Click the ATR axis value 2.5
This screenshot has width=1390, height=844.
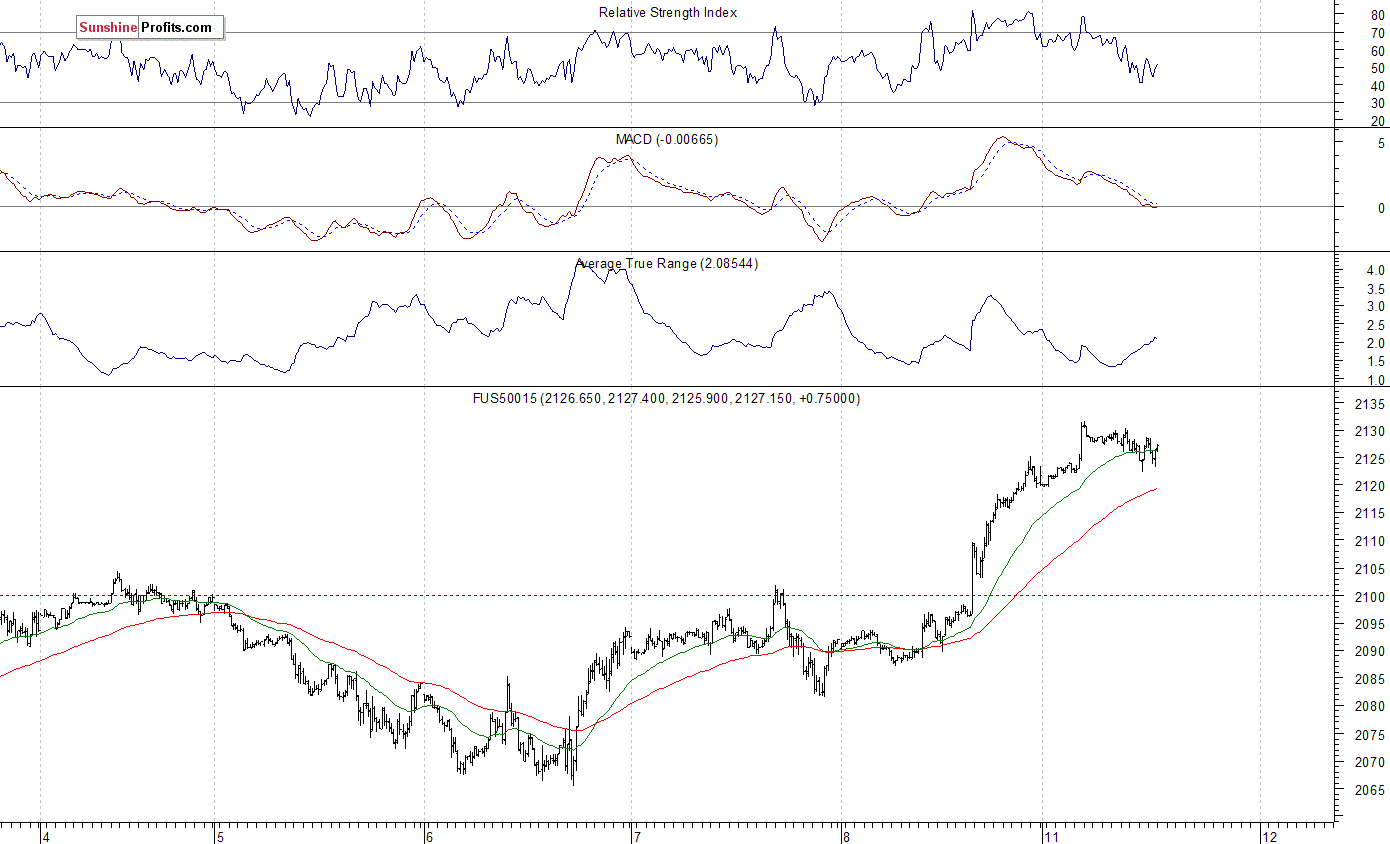[1375, 326]
